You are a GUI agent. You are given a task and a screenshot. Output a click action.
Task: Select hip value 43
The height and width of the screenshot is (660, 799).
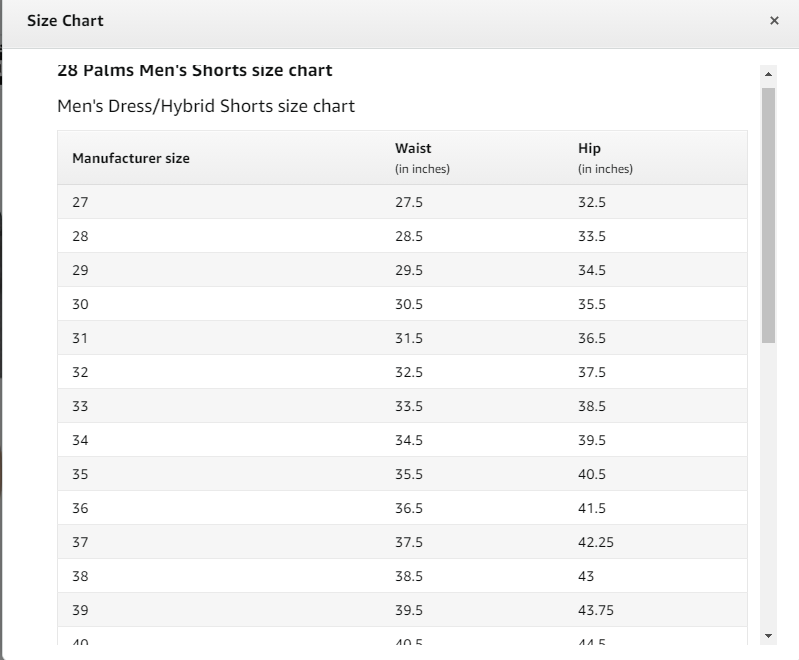[586, 576]
